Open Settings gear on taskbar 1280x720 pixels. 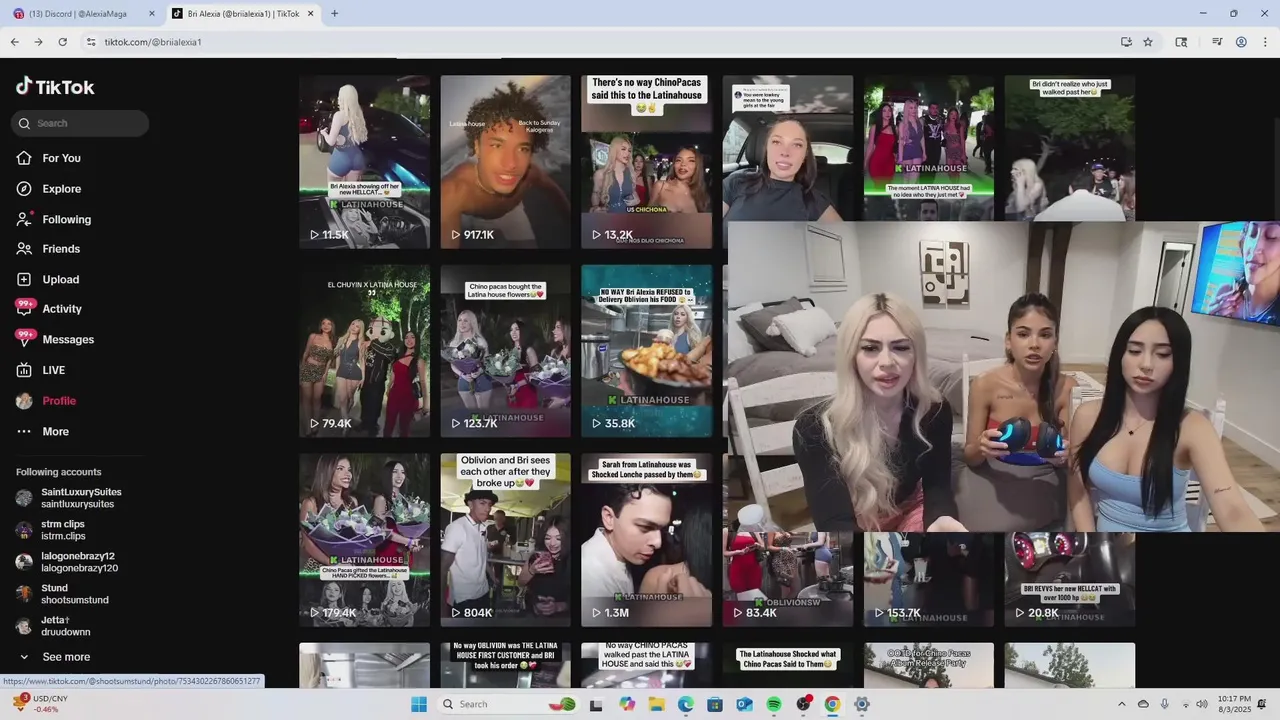[x=862, y=704]
